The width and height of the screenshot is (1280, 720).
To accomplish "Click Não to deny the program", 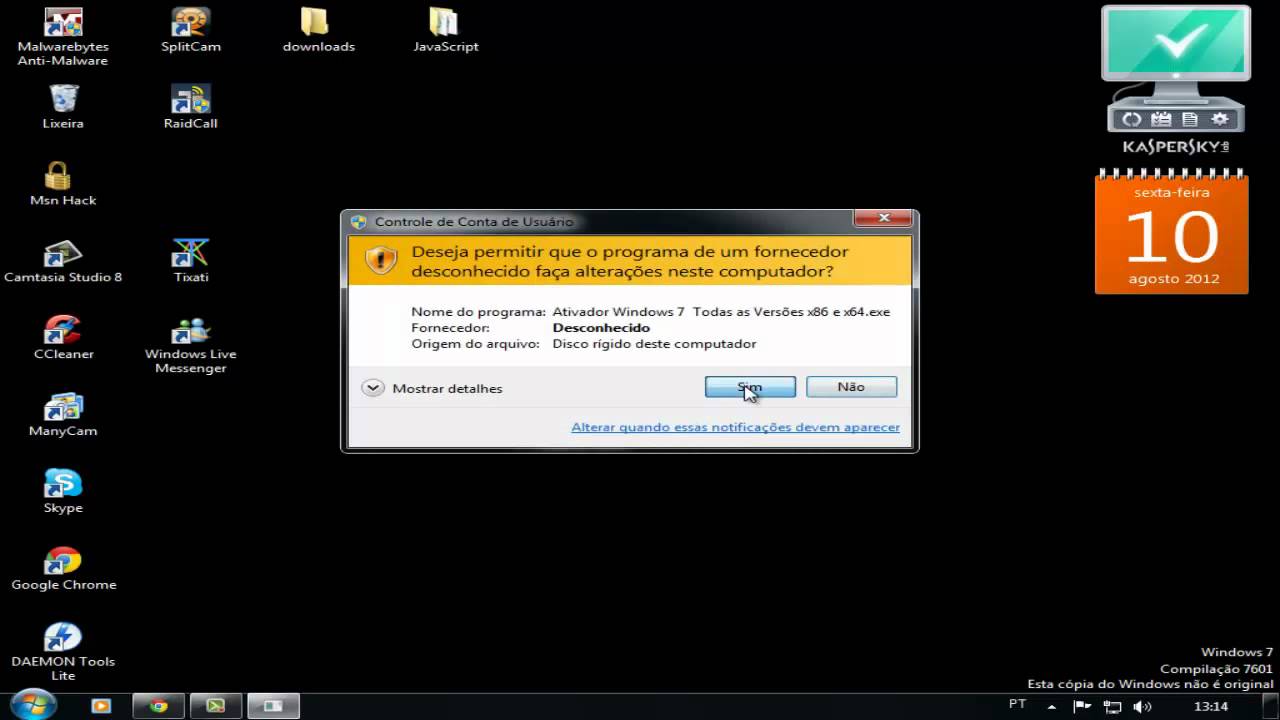I will (851, 387).
